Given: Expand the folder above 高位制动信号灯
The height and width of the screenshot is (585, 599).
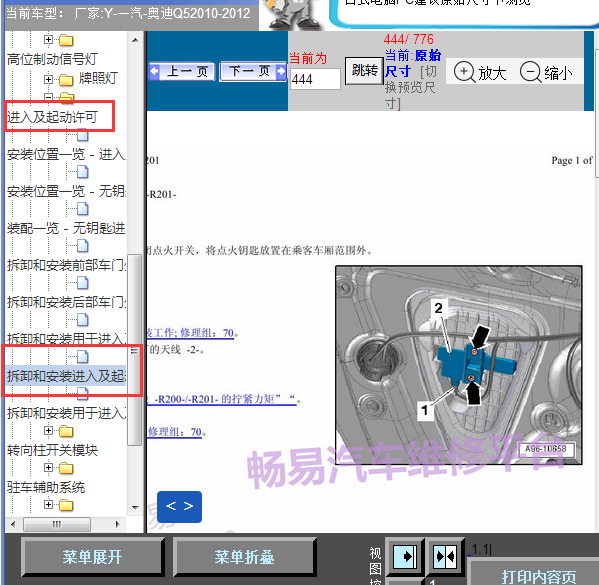Looking at the screenshot, I should [x=48, y=39].
